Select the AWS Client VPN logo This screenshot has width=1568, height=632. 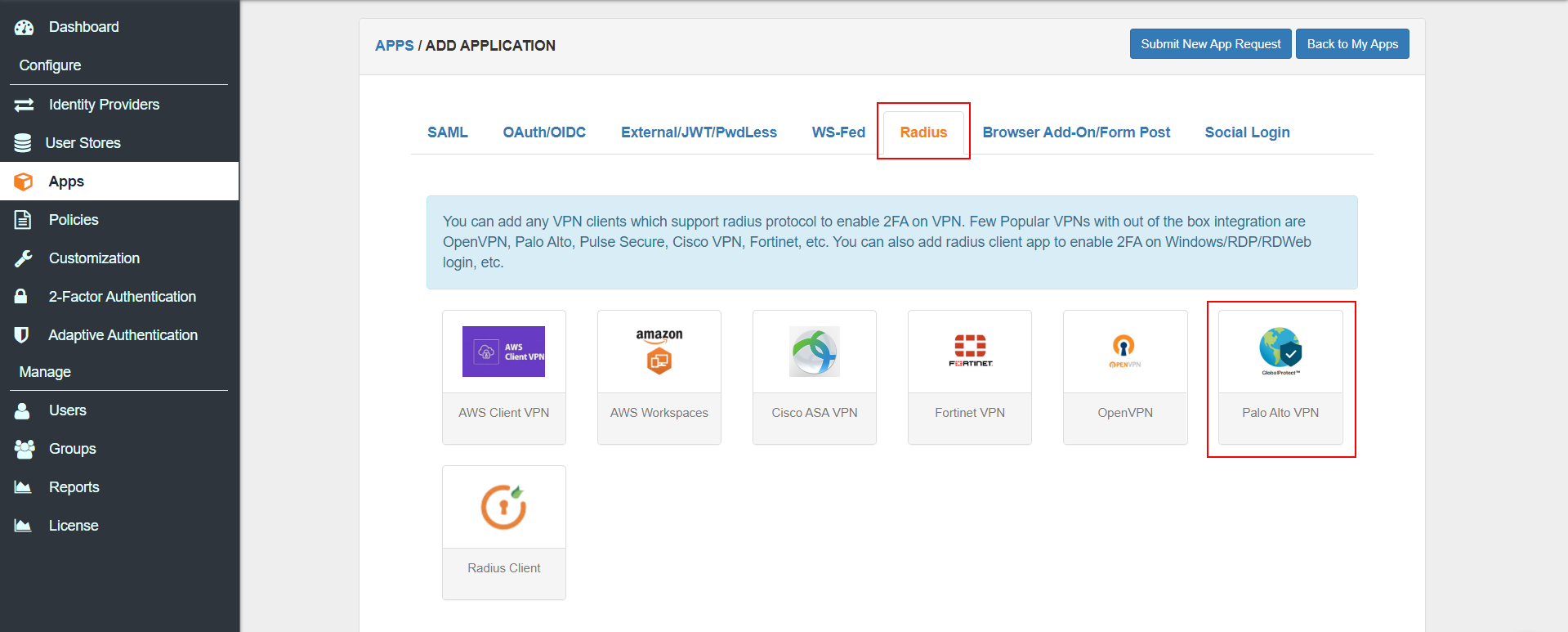[x=503, y=352]
